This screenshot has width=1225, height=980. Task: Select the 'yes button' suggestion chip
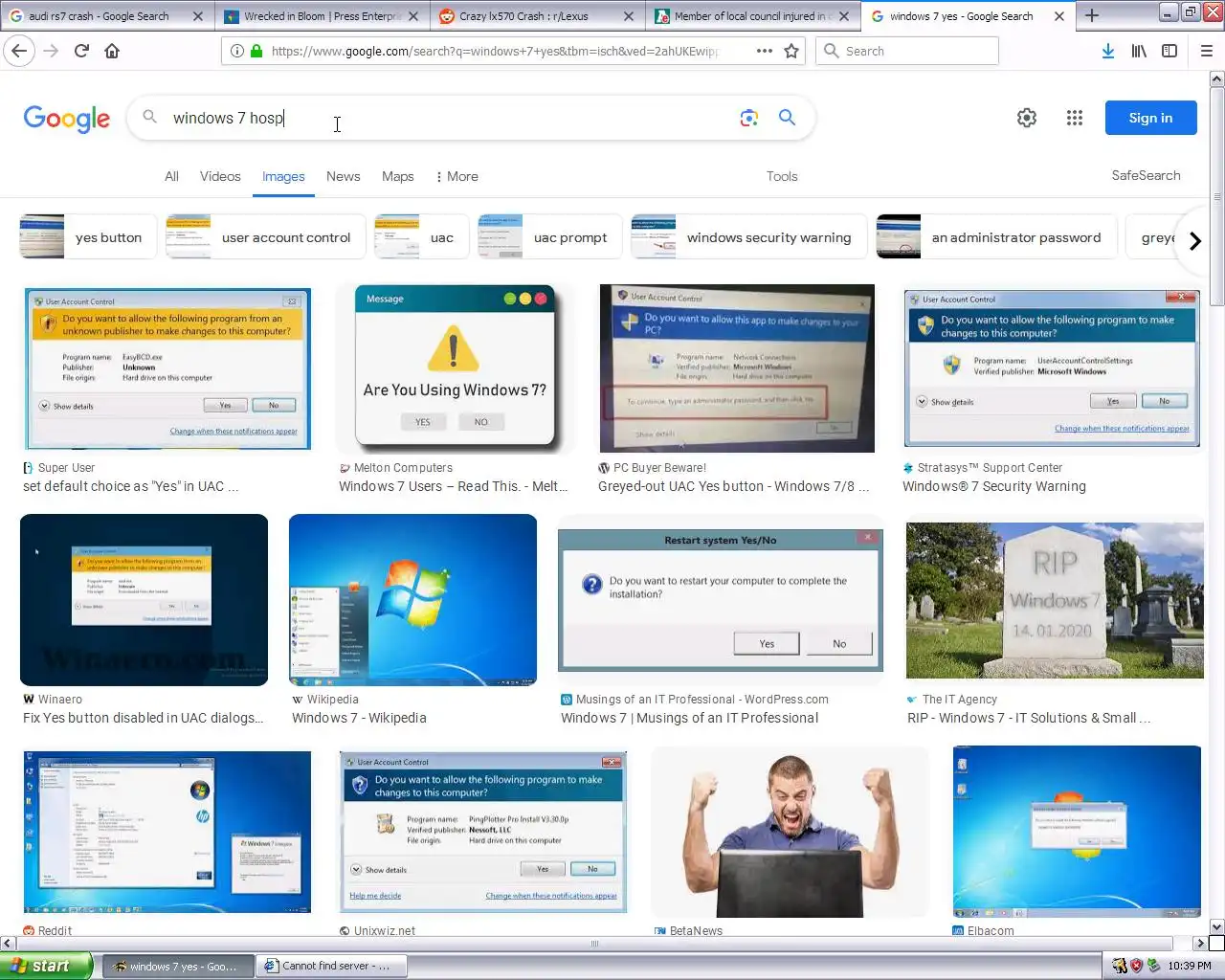coord(88,237)
